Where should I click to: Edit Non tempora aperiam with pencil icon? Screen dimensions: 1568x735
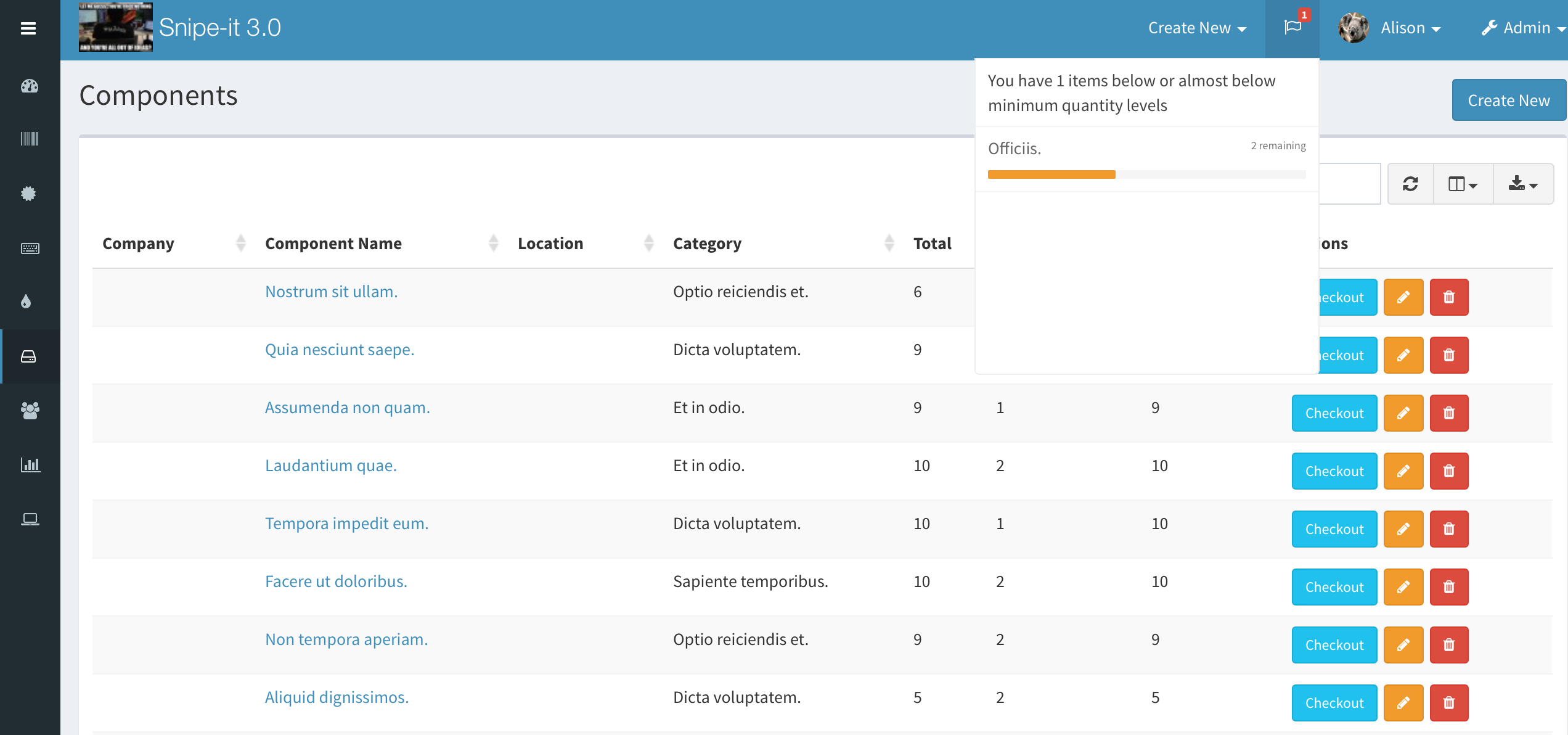[x=1403, y=645]
